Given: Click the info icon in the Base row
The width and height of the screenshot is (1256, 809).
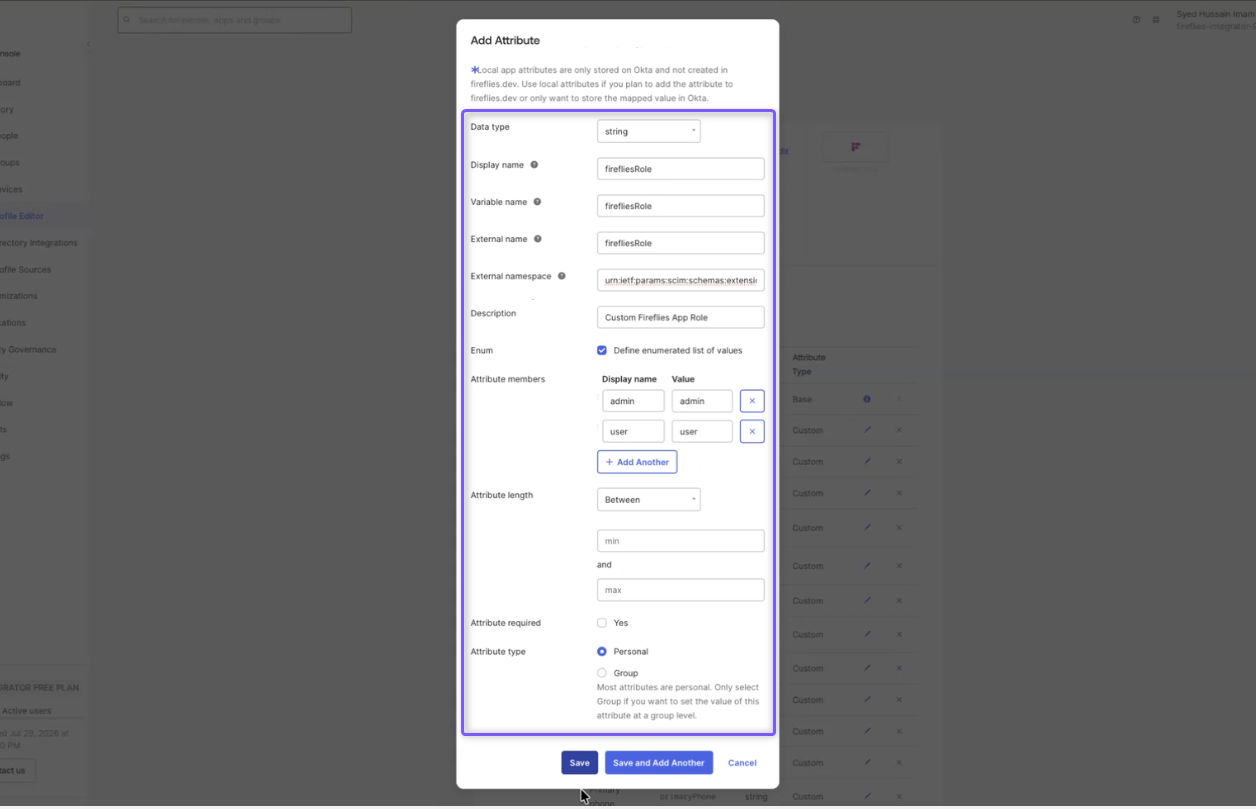Looking at the screenshot, I should (x=867, y=399).
